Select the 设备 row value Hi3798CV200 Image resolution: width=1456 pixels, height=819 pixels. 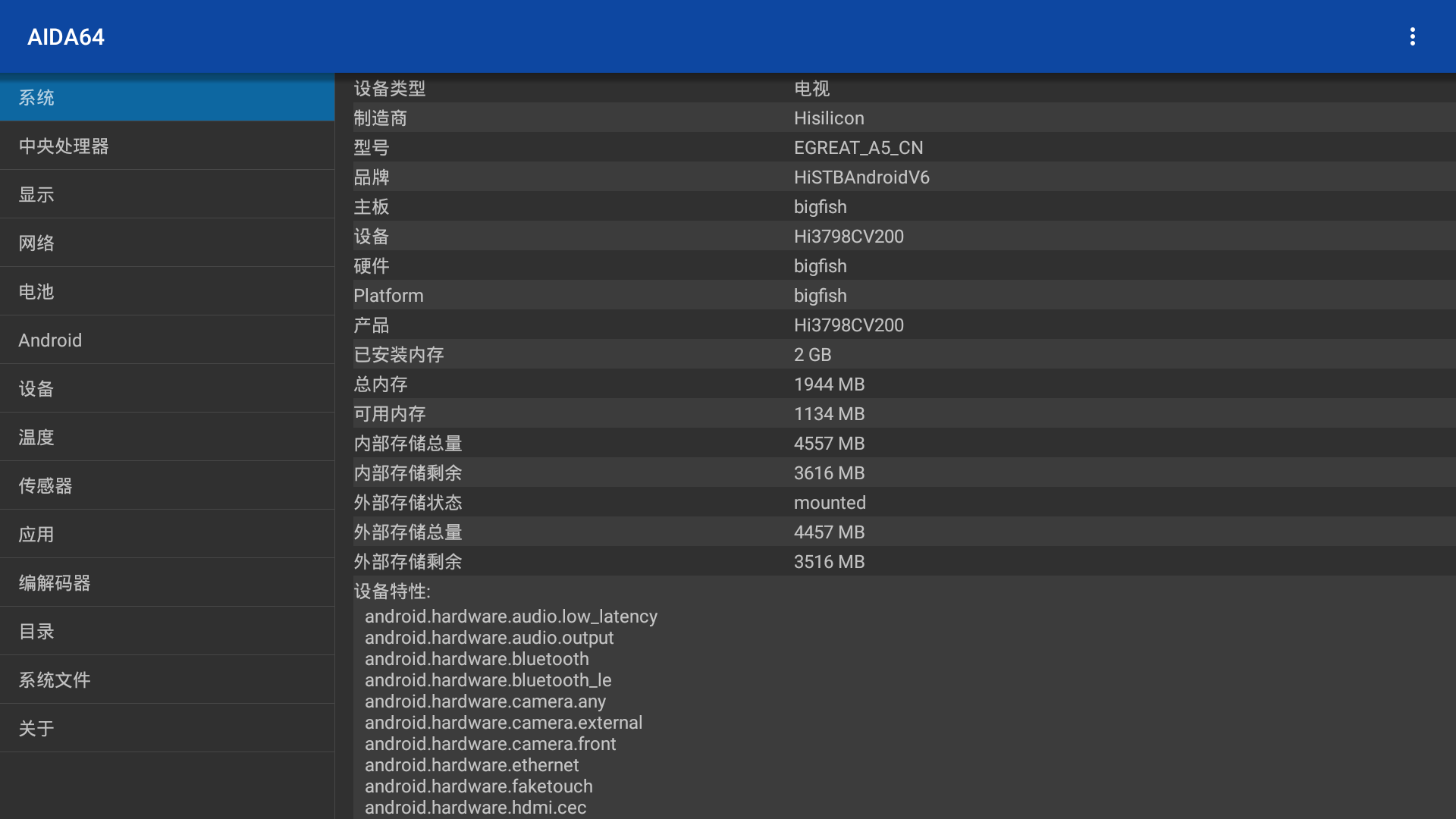(849, 237)
